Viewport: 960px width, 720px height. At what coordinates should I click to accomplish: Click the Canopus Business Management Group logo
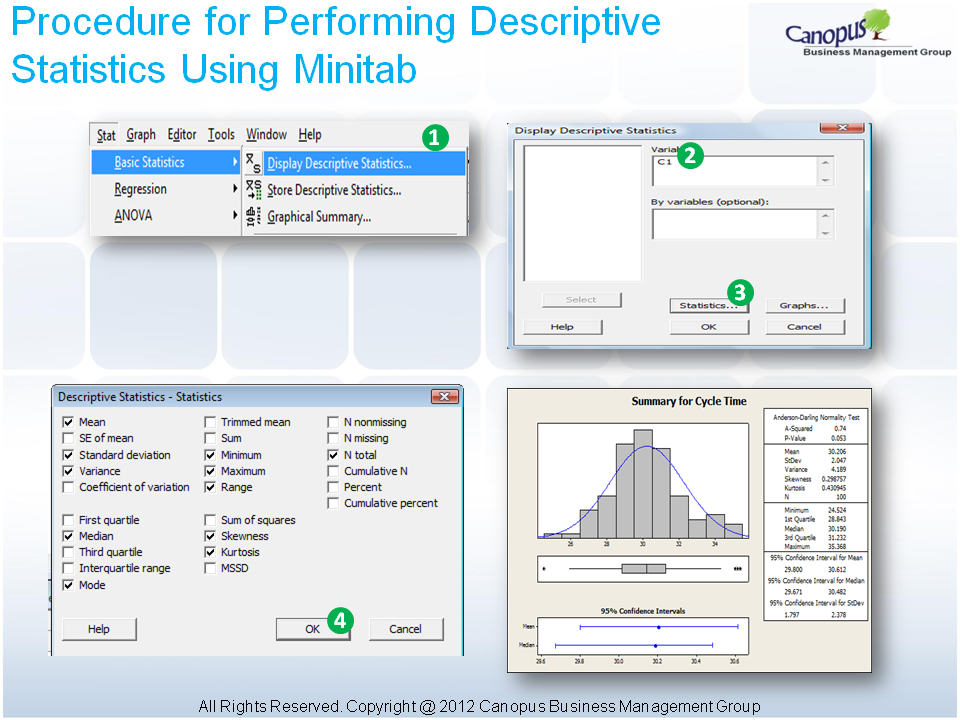click(868, 34)
